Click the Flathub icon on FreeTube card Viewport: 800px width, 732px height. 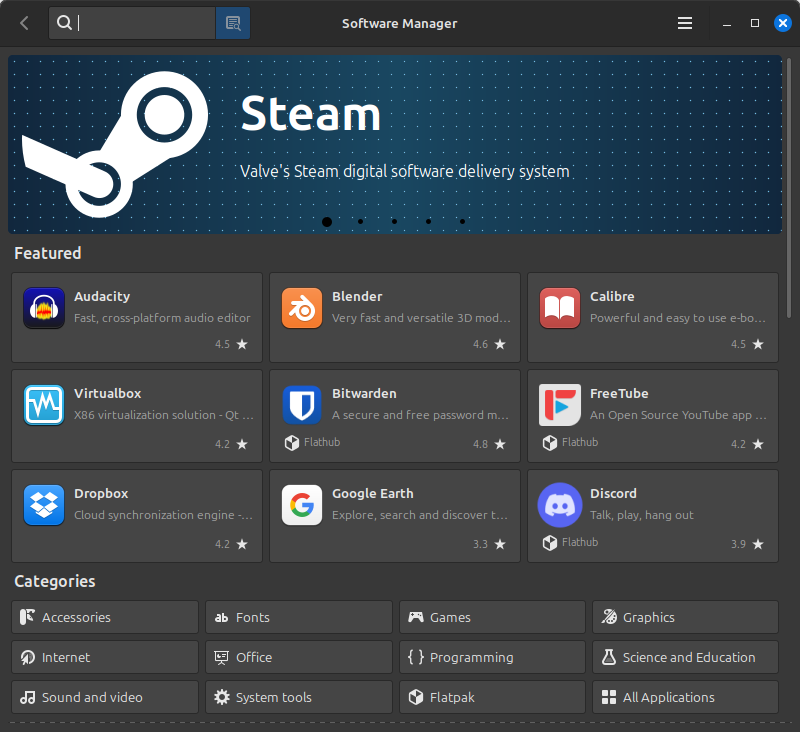[x=550, y=443]
